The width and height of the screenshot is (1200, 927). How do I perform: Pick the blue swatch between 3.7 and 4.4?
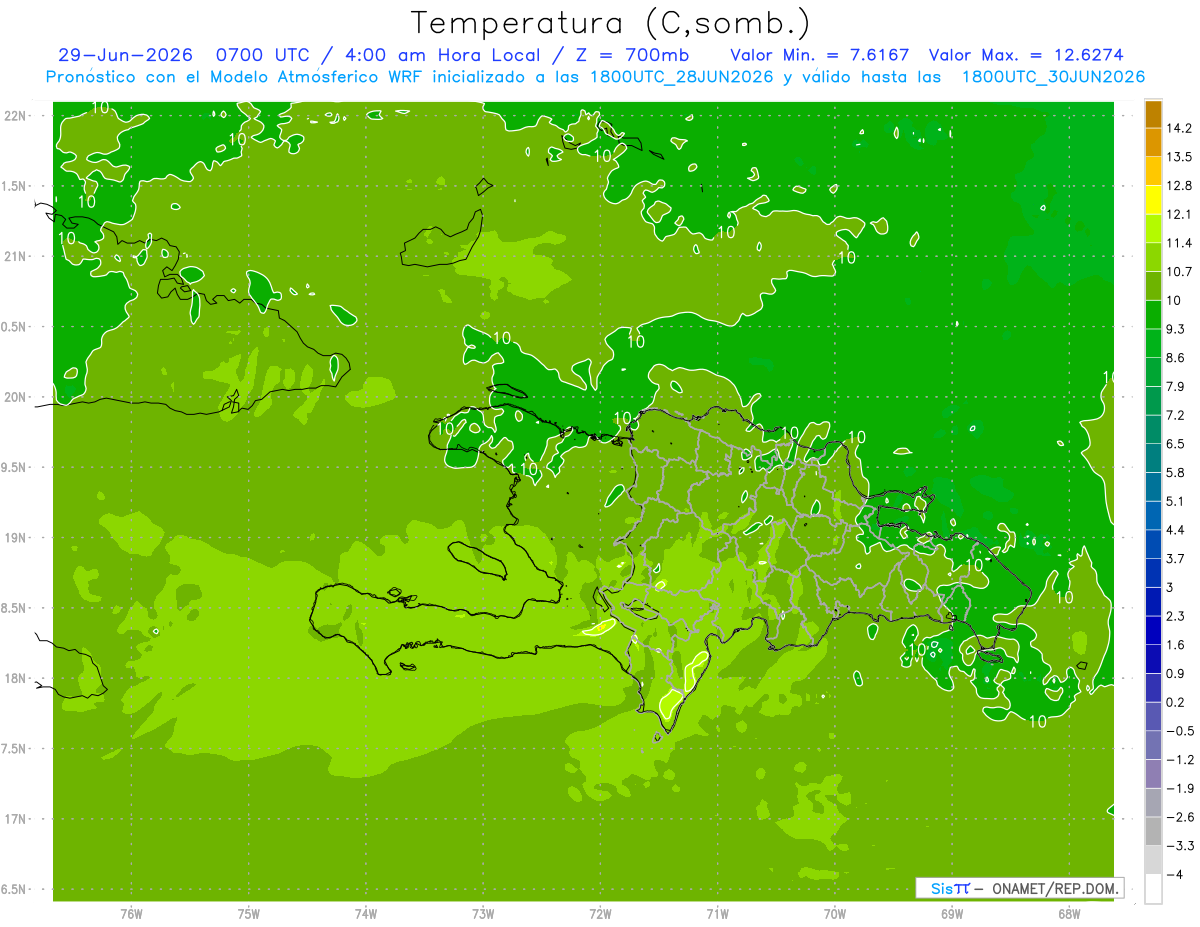(1153, 544)
